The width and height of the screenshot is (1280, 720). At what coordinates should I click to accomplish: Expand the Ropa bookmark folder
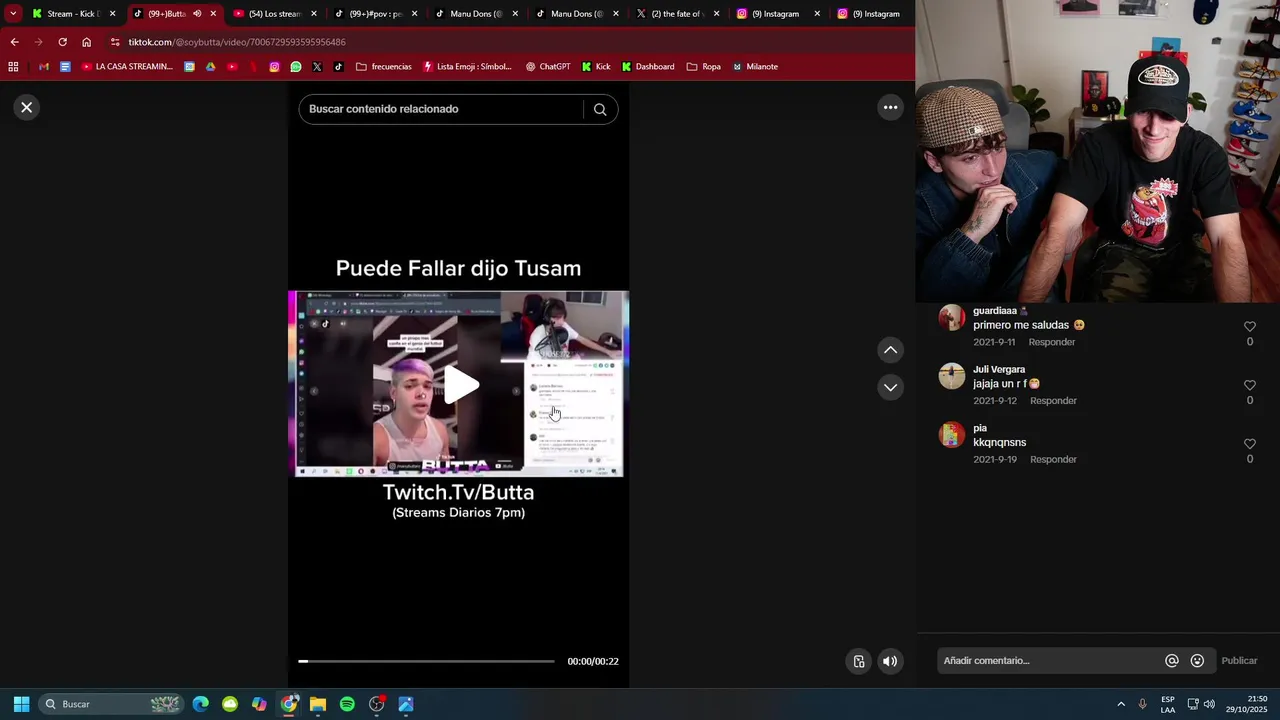[703, 67]
